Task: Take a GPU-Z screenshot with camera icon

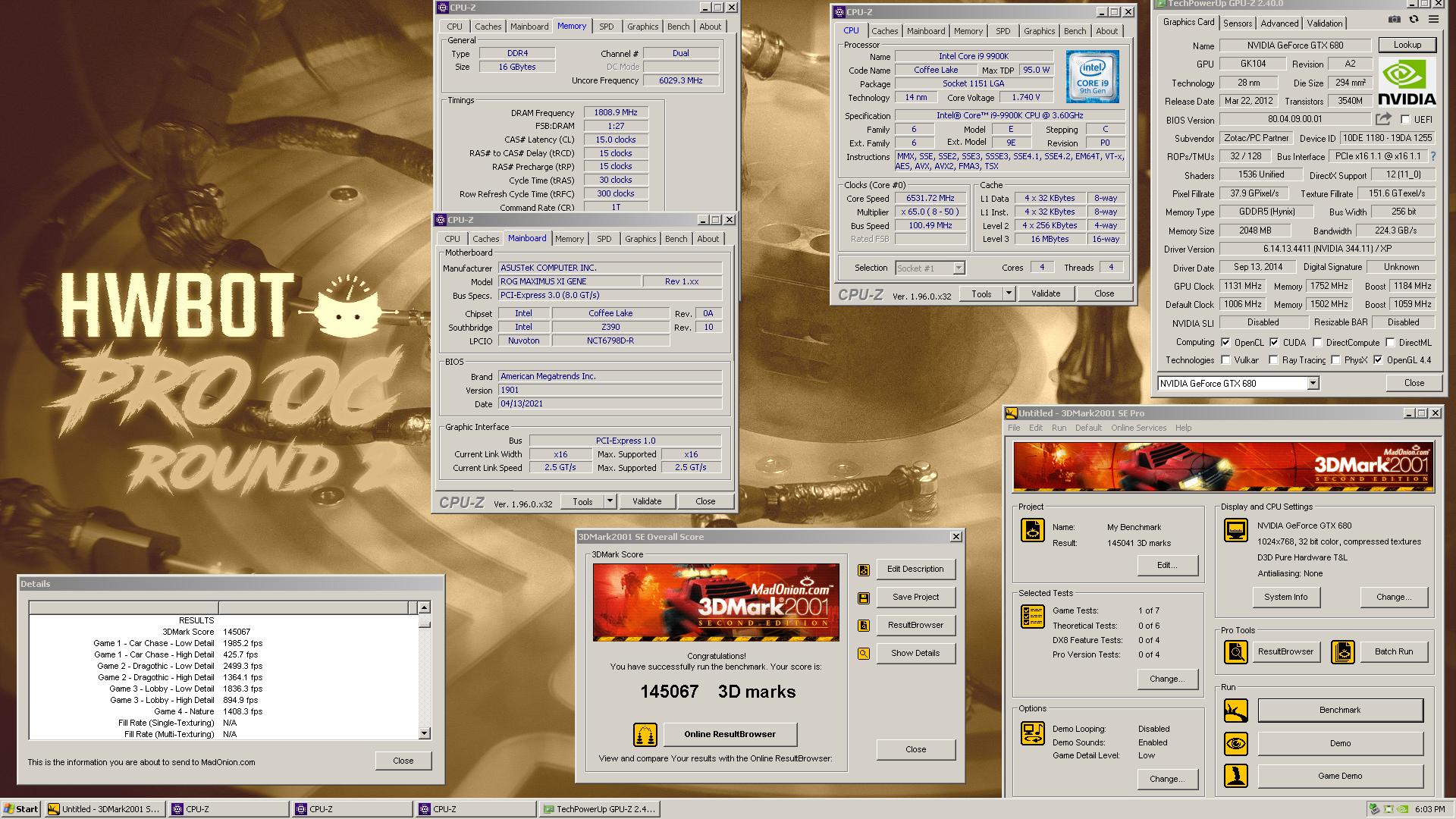Action: 1394,20
